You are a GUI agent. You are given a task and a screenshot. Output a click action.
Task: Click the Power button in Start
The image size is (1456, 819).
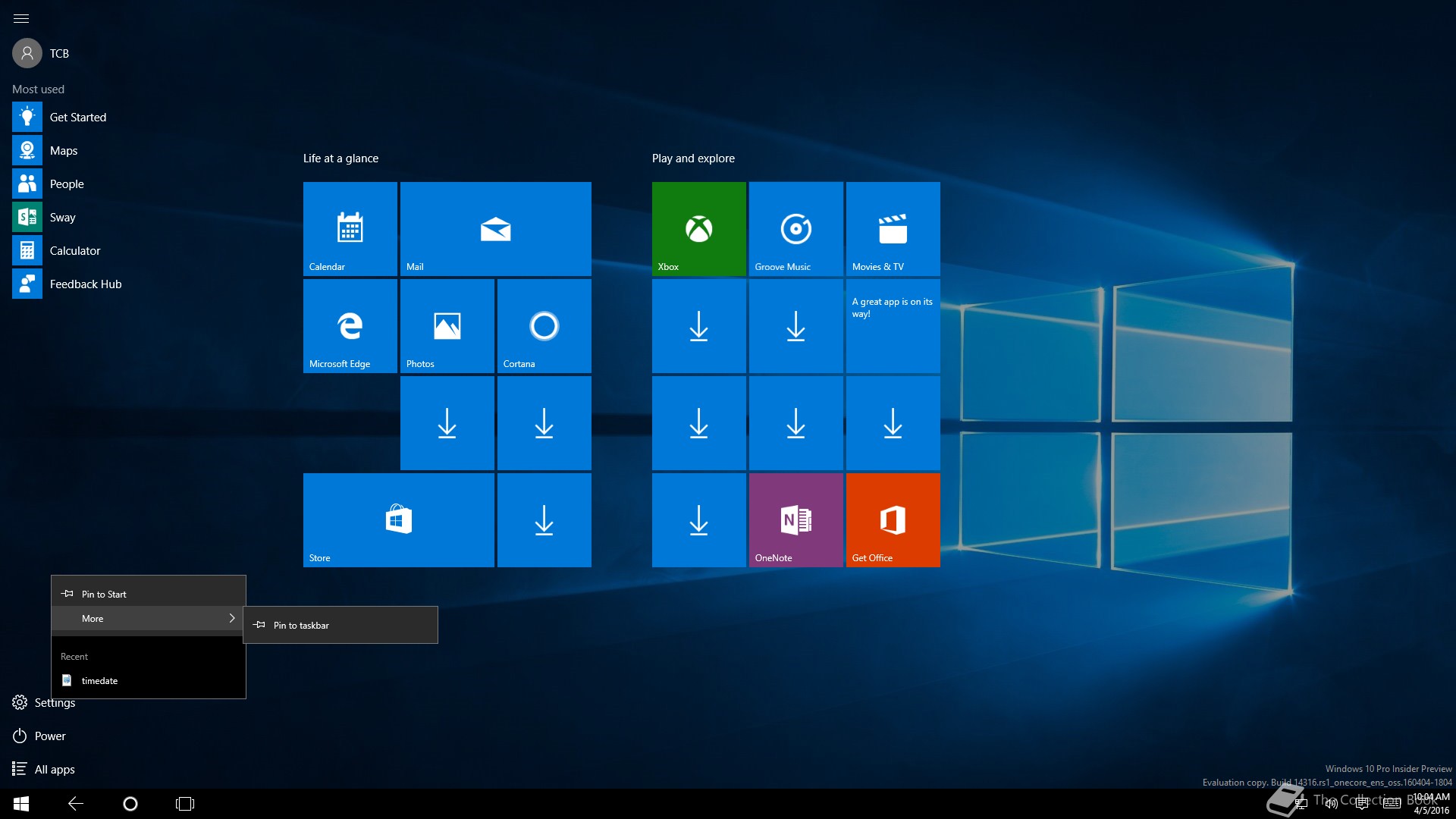pos(39,736)
